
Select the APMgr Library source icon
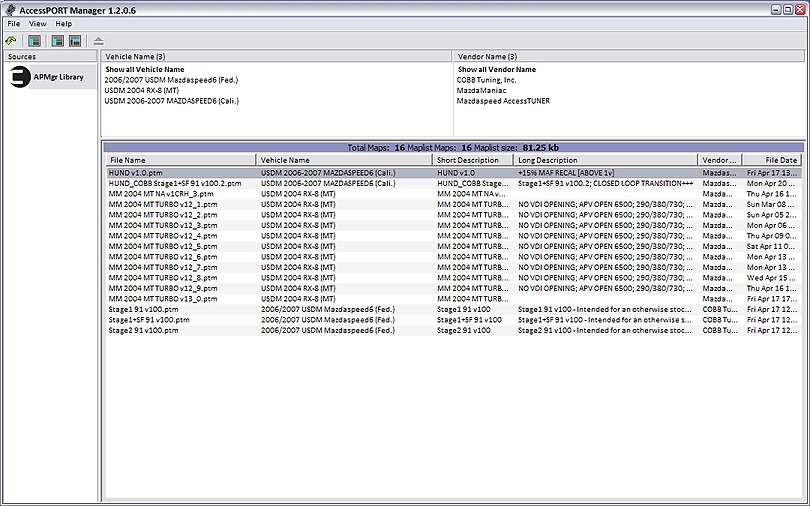tap(20, 77)
